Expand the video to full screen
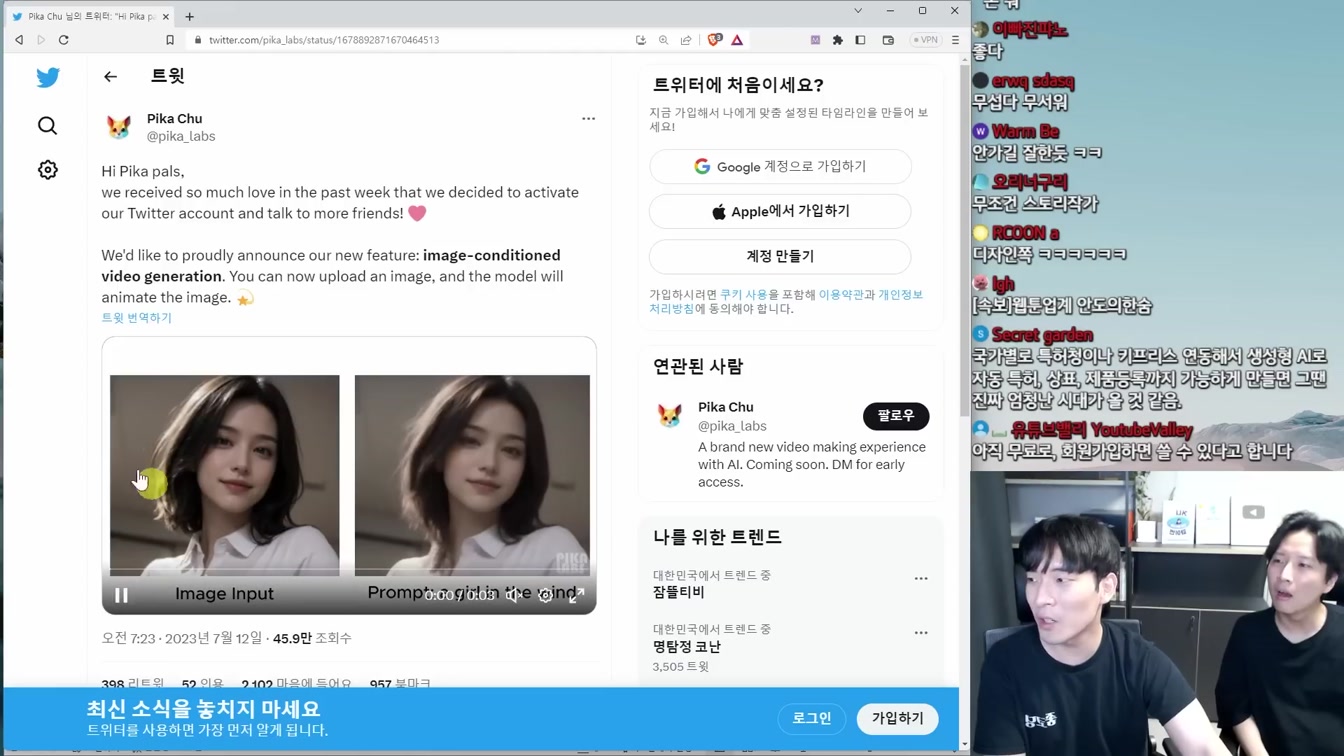 577,595
